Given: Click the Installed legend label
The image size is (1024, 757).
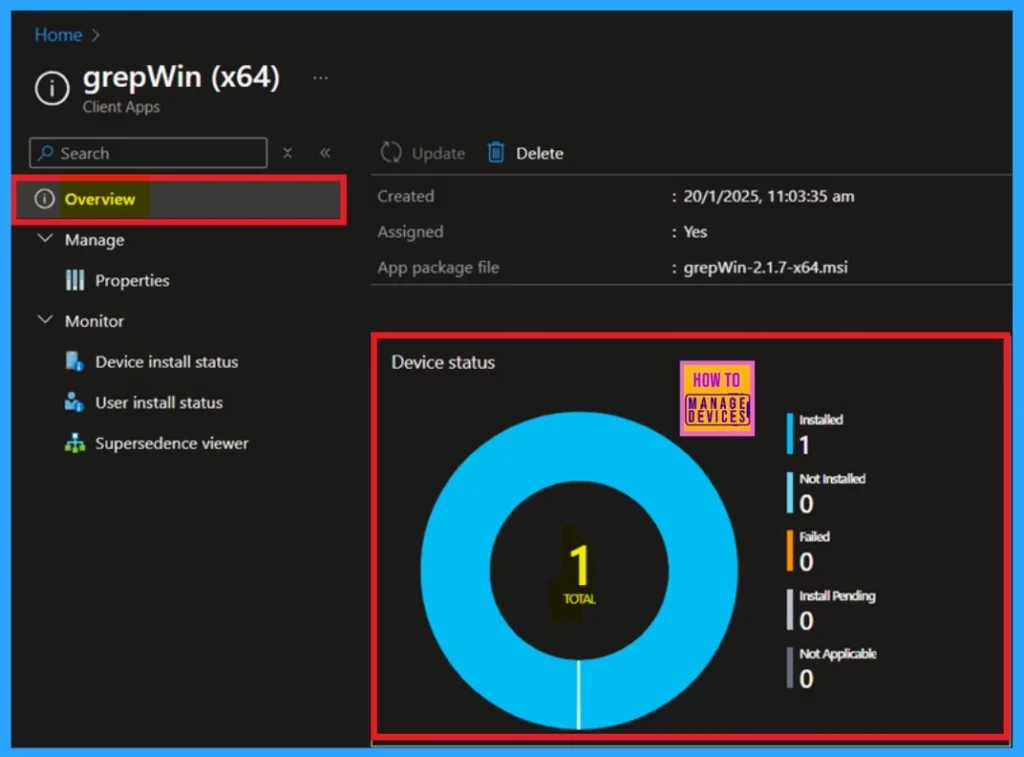Looking at the screenshot, I should pos(821,419).
